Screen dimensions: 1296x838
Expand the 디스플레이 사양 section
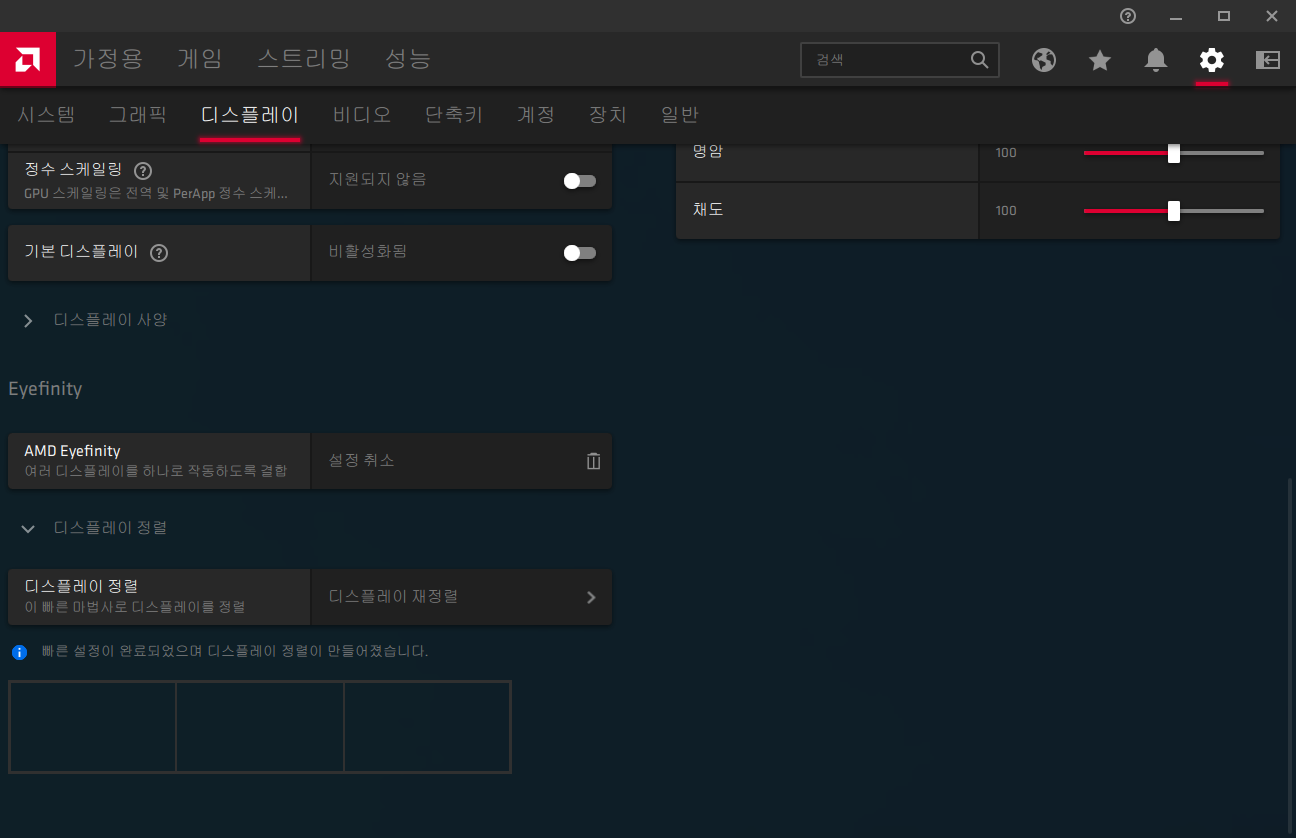95,320
